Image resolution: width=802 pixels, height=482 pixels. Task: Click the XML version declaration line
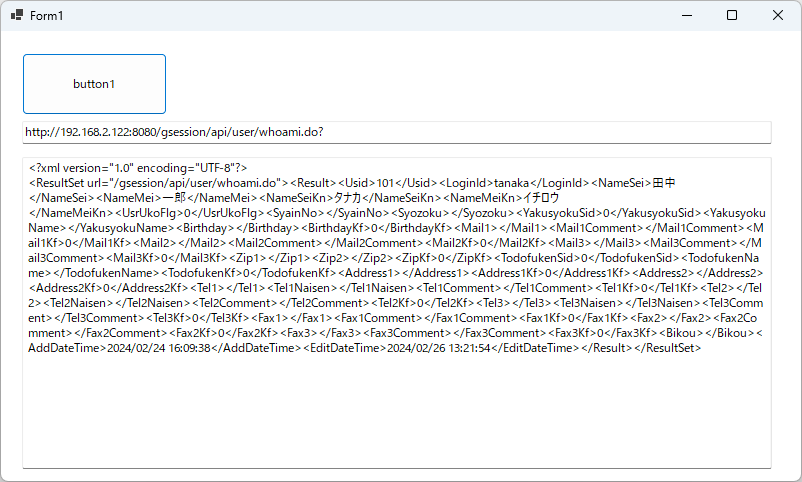pos(138,168)
